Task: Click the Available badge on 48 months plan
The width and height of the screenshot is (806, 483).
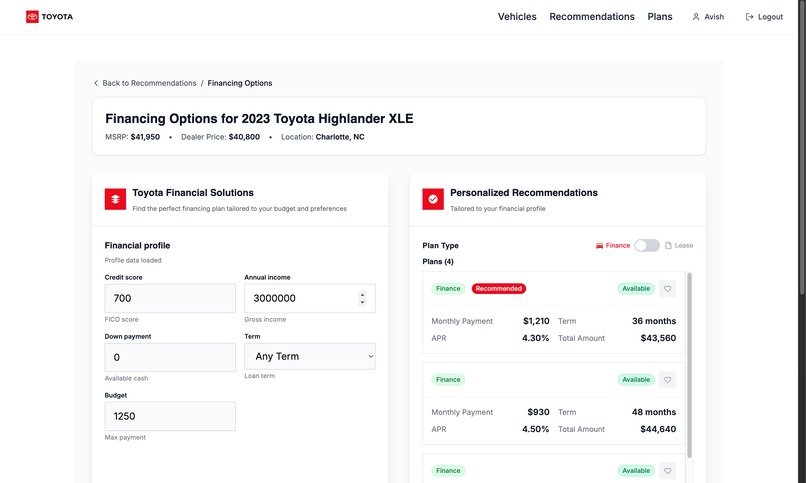Action: coord(636,380)
